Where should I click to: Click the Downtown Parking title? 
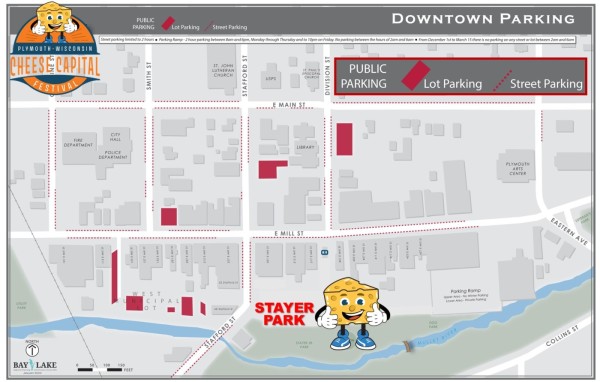[x=483, y=19]
